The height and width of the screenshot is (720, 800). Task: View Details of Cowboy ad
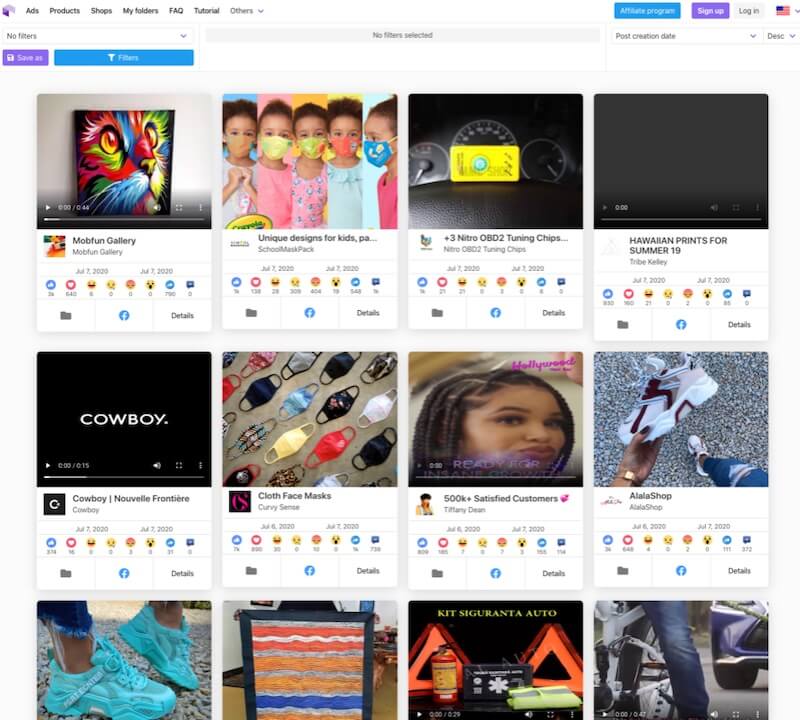point(182,574)
